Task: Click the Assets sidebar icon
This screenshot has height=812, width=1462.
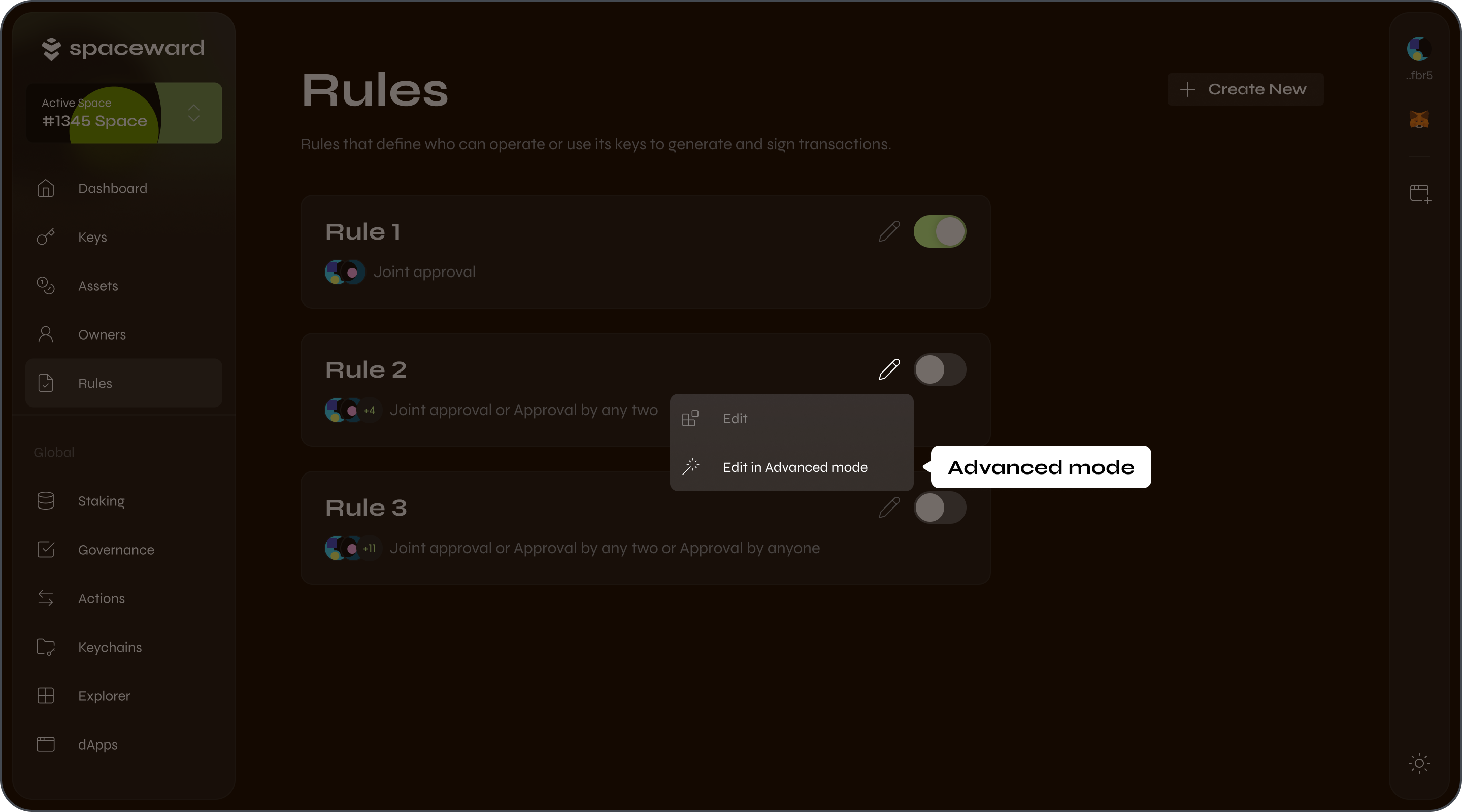Action: (45, 286)
